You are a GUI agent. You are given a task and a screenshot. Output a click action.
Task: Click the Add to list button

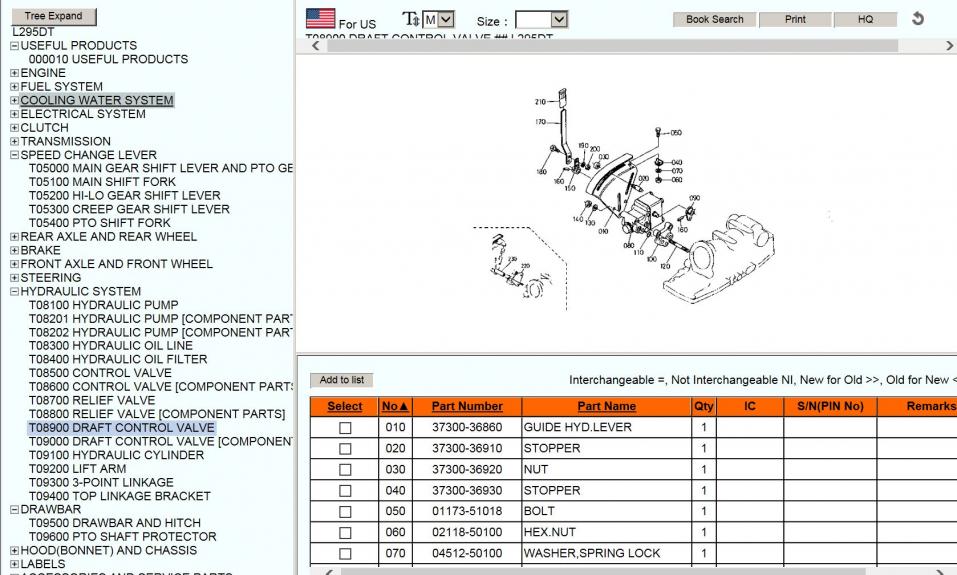click(342, 380)
